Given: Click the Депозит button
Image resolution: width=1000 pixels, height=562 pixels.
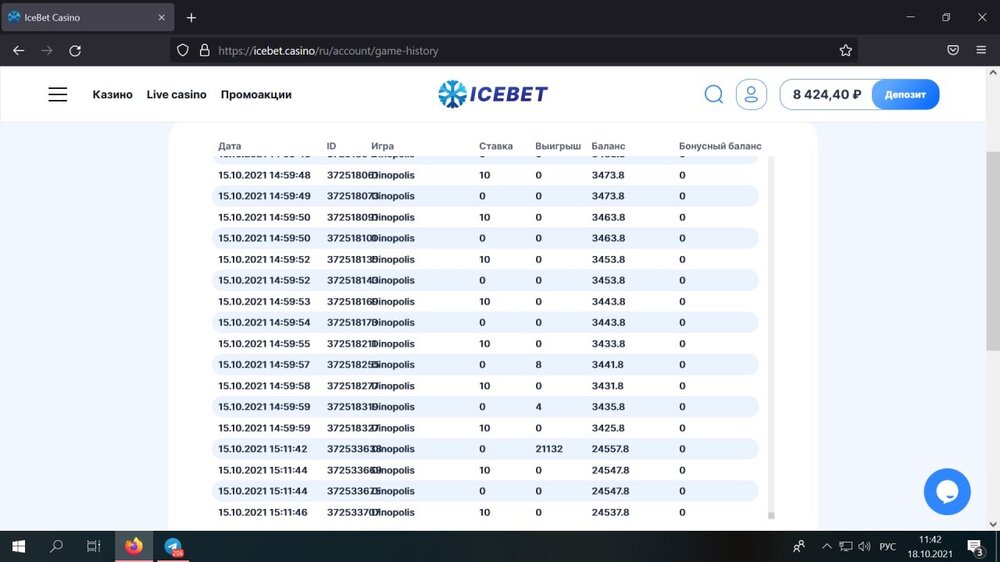Looking at the screenshot, I should click(x=905, y=94).
